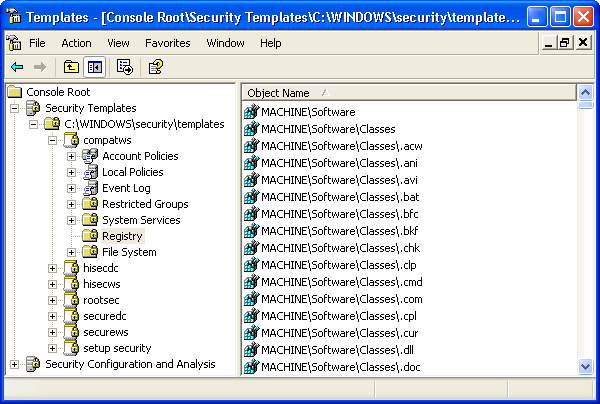
Task: Click the inner MDI restore window button
Action: coord(566,43)
